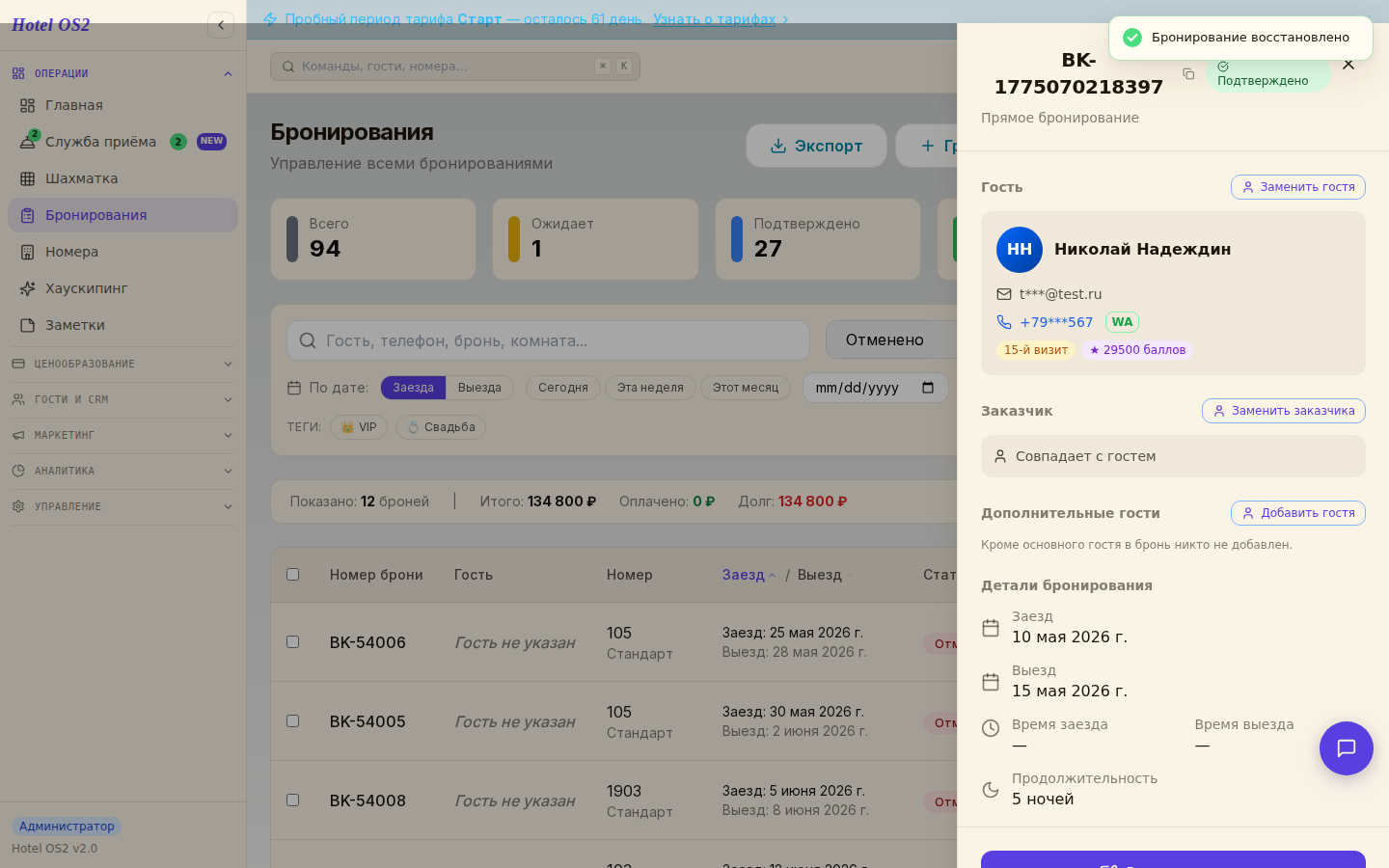Click the green NEW badge count 2
This screenshot has width=1389, height=868.
click(x=178, y=142)
